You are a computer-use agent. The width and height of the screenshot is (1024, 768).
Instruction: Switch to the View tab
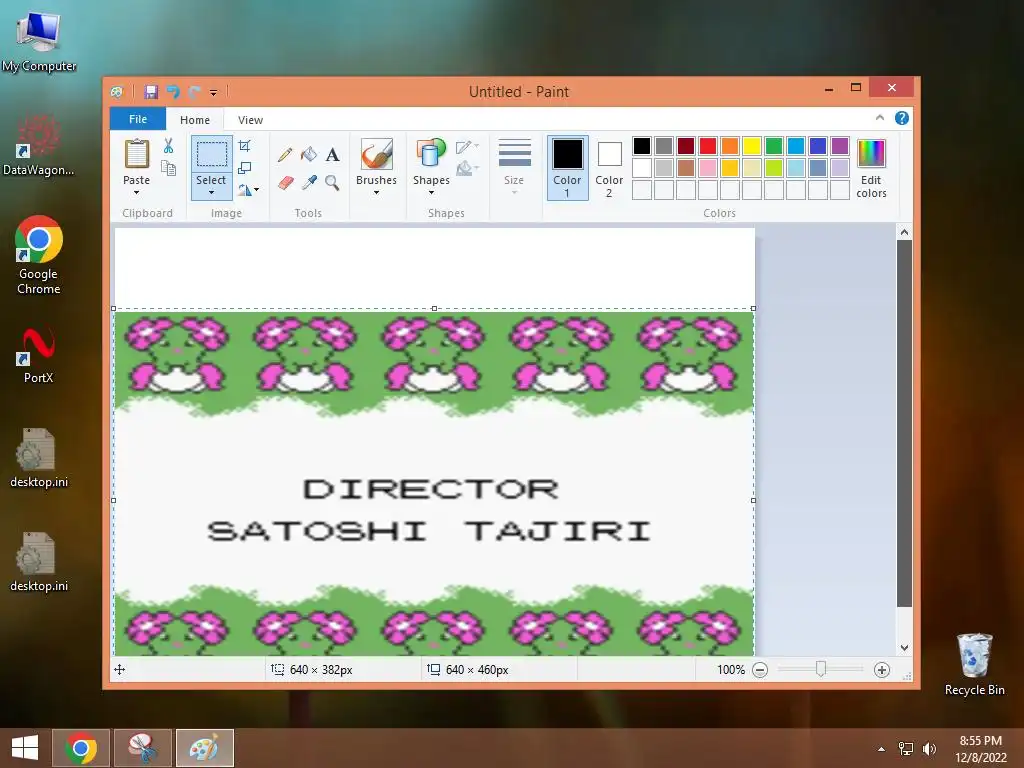pos(250,120)
